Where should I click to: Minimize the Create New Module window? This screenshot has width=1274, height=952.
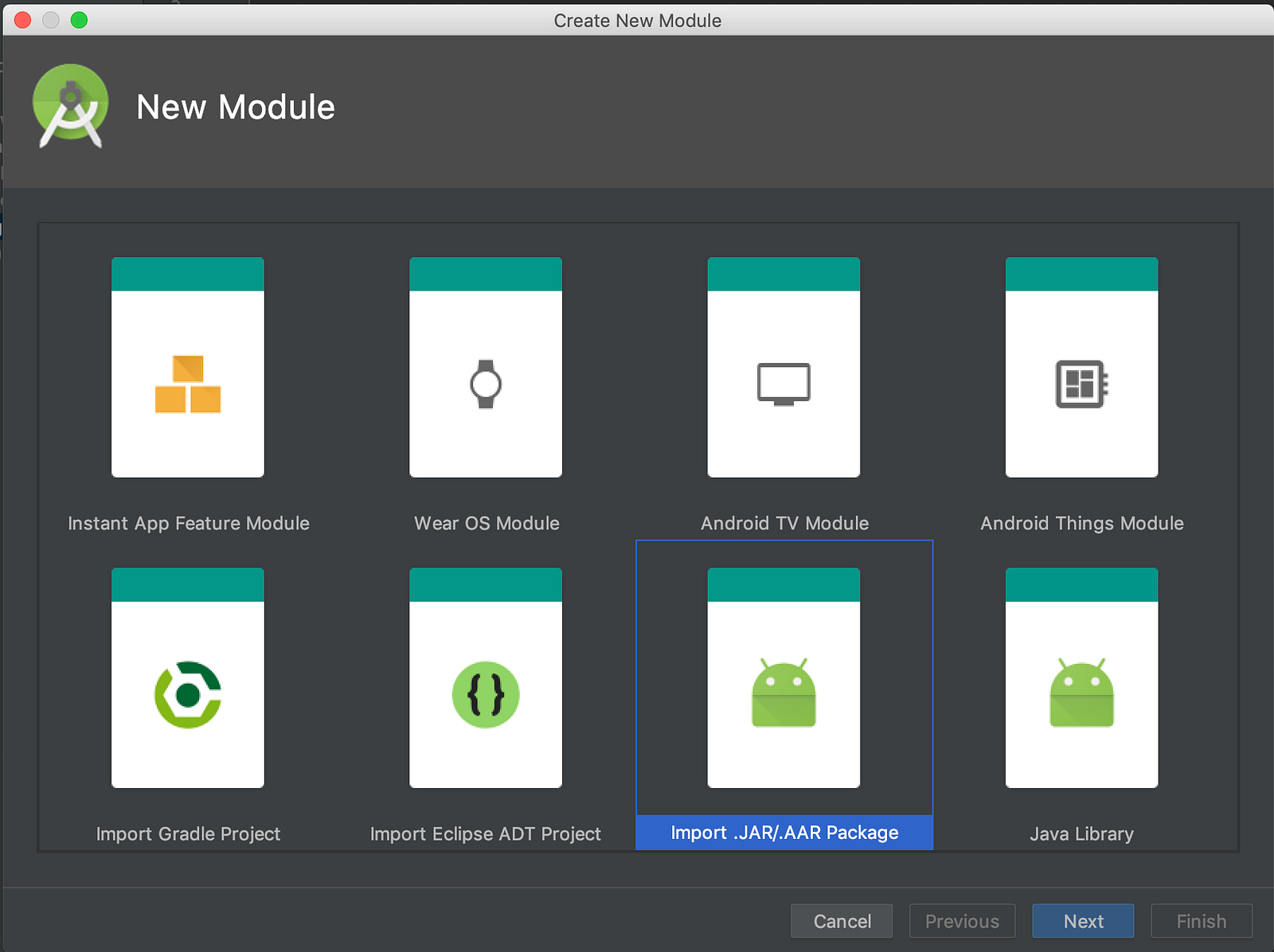pyautogui.click(x=51, y=20)
